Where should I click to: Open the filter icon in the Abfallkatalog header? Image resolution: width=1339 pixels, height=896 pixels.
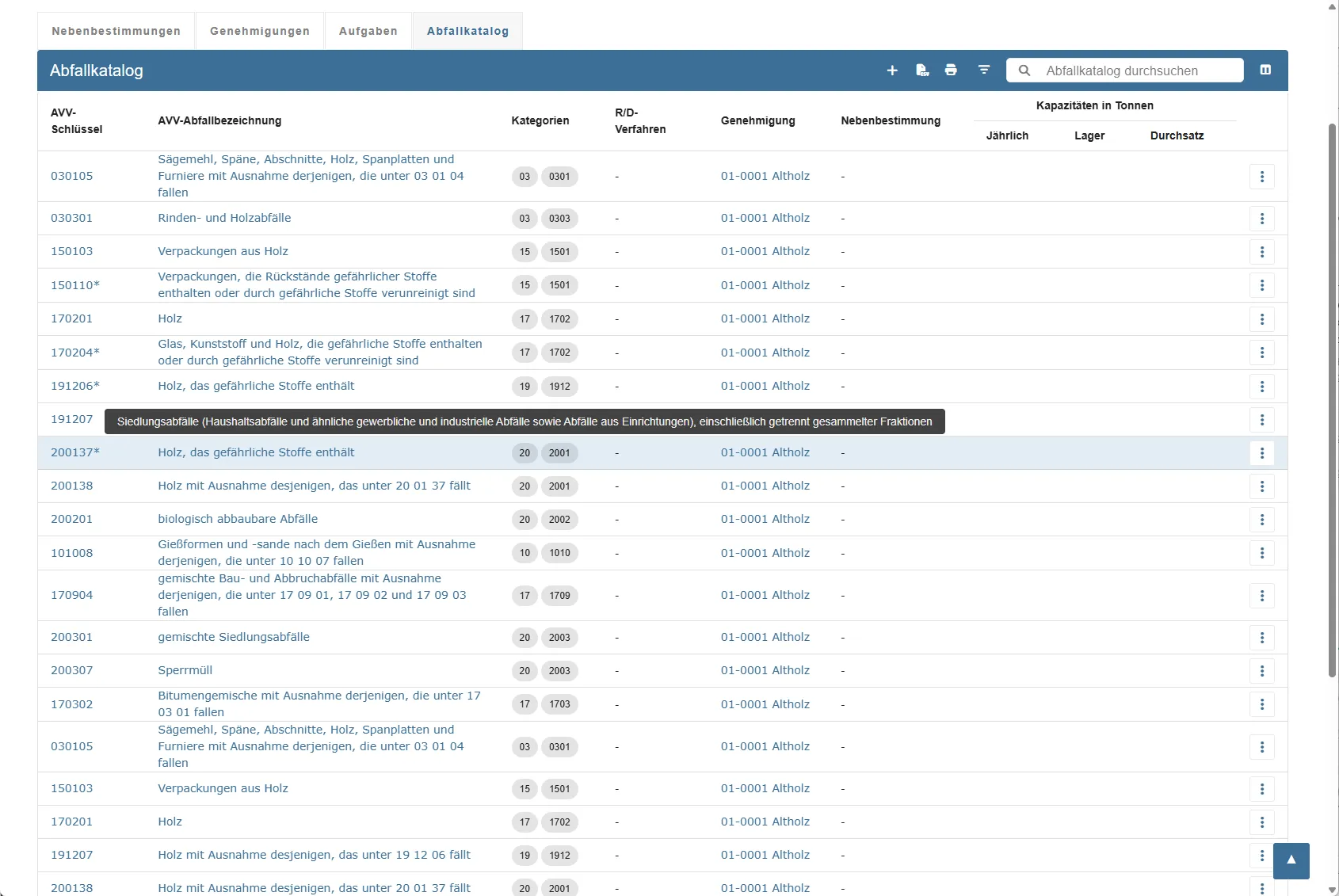984,71
